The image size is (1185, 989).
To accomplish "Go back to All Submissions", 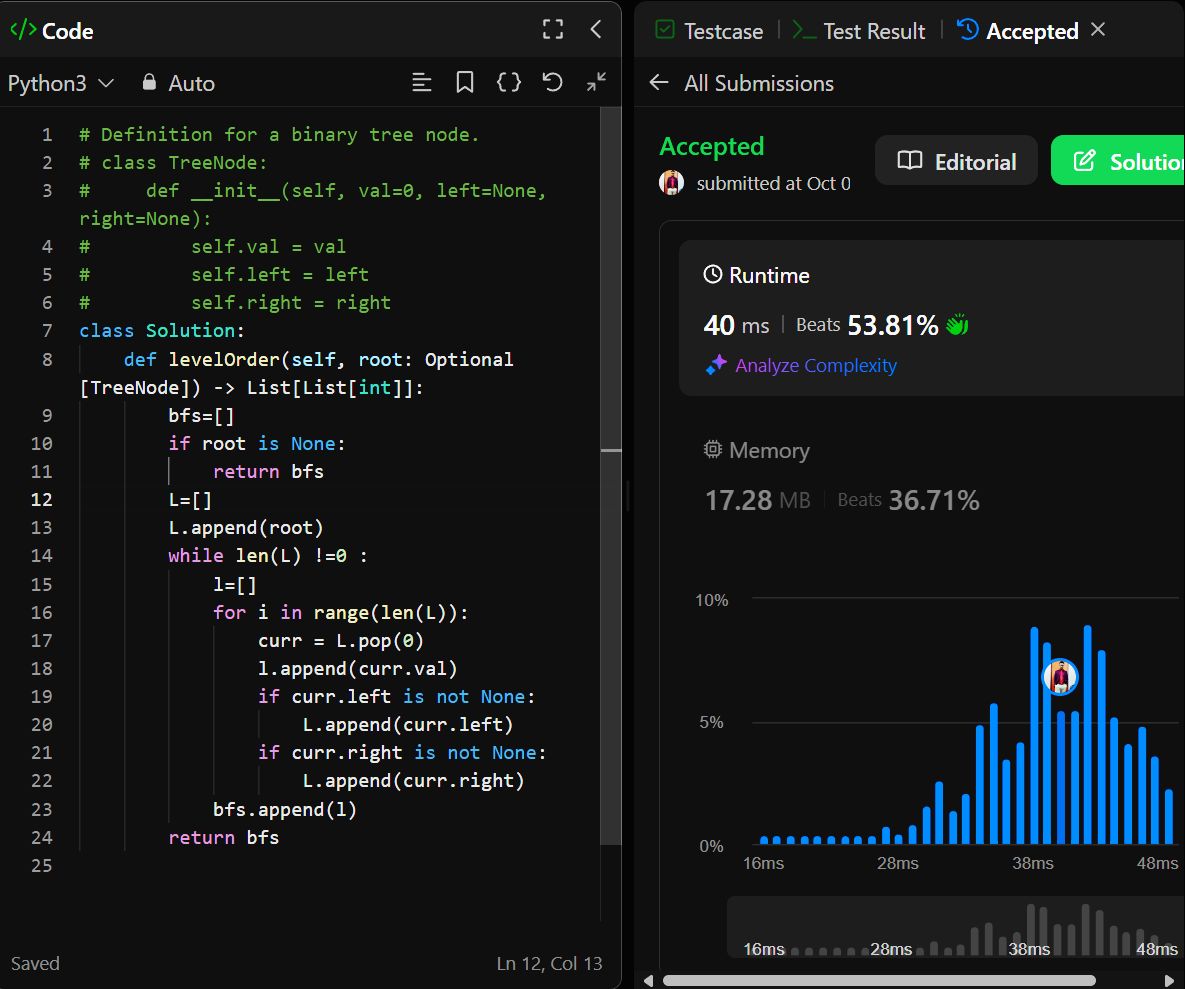I will click(741, 84).
